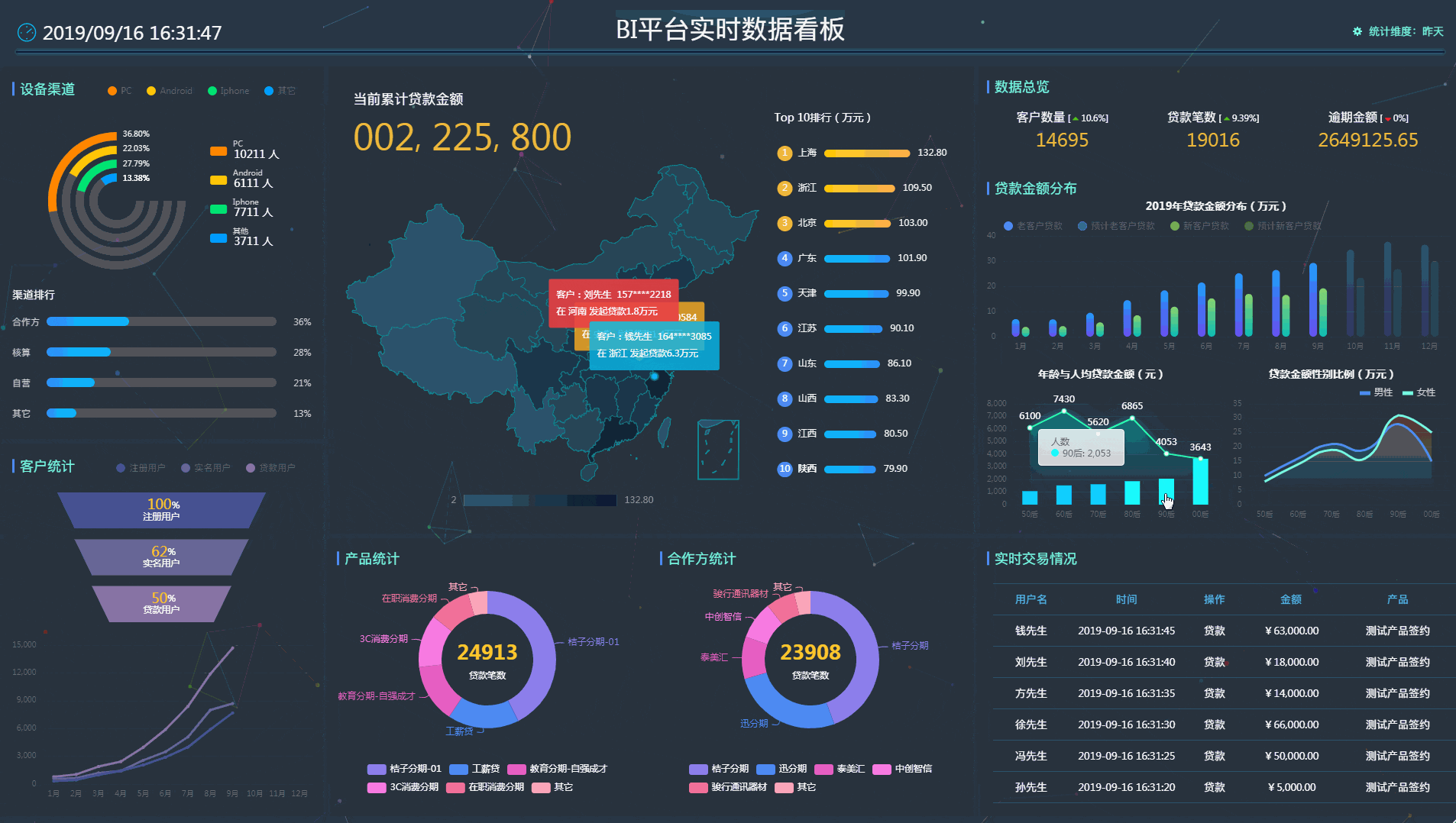Toggle the PC legend in 设备渠道
Viewport: 1456px width, 823px height.
[x=120, y=91]
